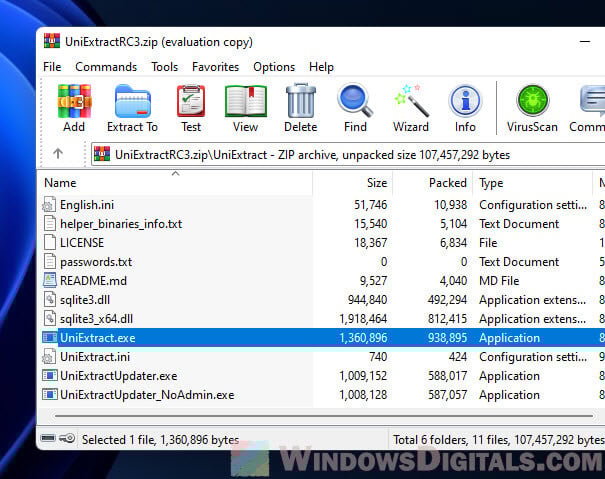Image resolution: width=605 pixels, height=479 pixels.
Task: Click the Add toolbar icon
Action: pos(74,101)
